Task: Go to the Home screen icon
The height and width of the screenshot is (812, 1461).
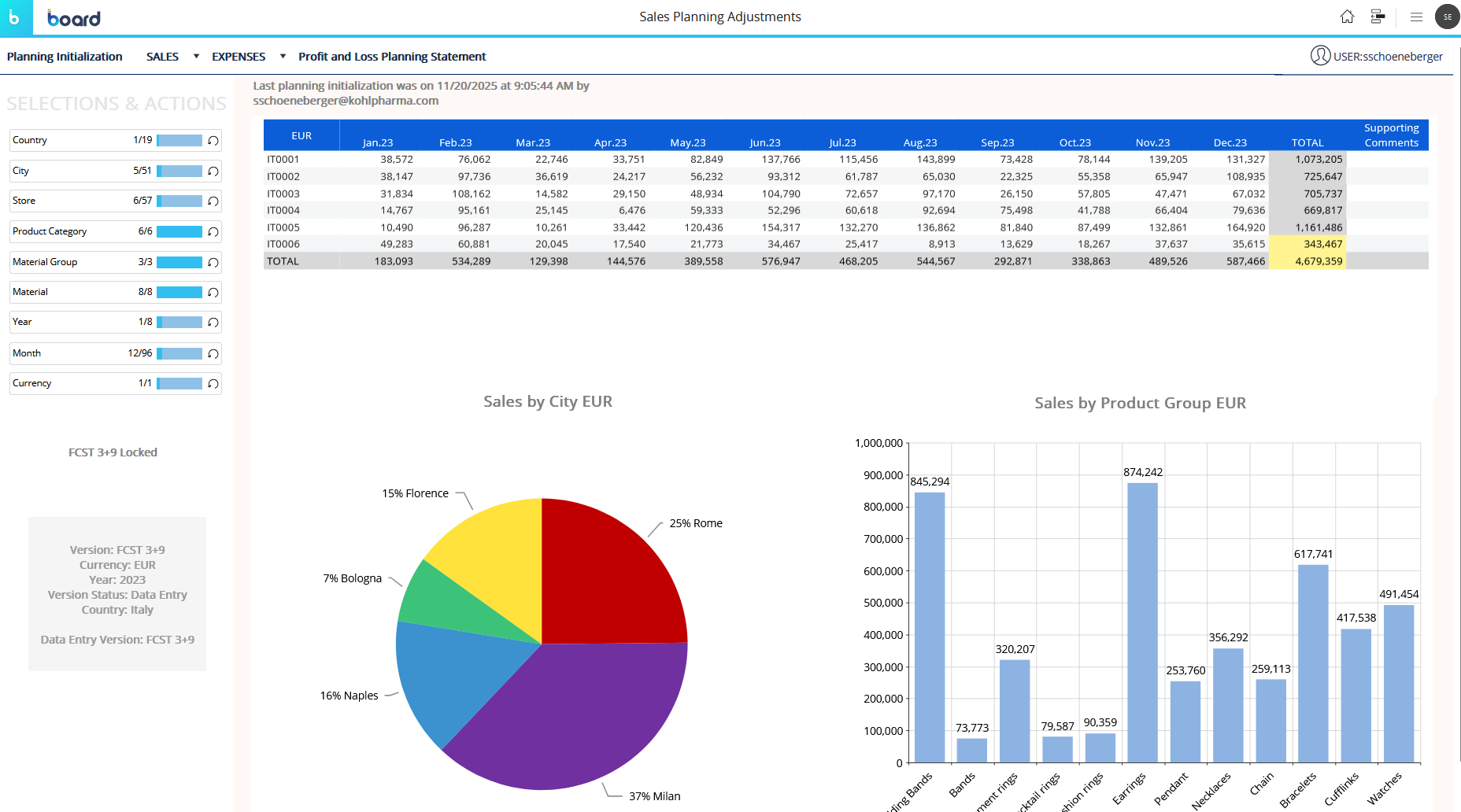Action: tap(1347, 17)
